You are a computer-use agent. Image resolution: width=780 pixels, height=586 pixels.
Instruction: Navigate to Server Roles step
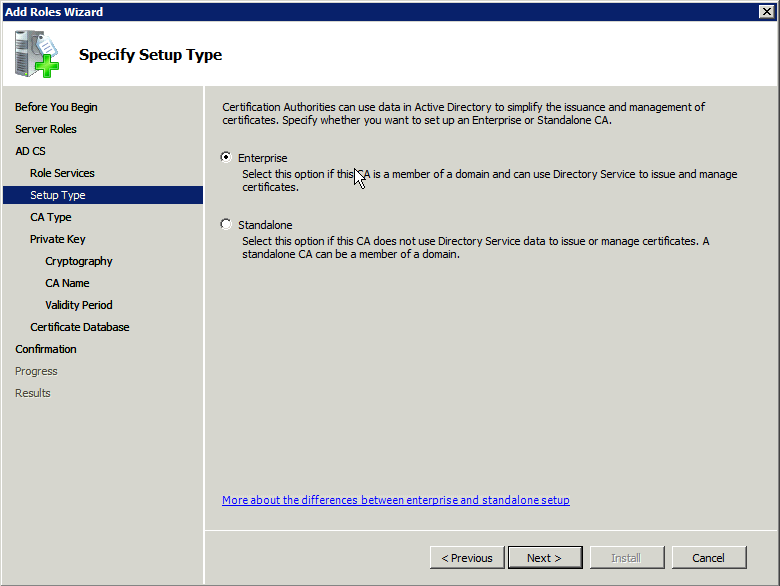click(x=46, y=129)
